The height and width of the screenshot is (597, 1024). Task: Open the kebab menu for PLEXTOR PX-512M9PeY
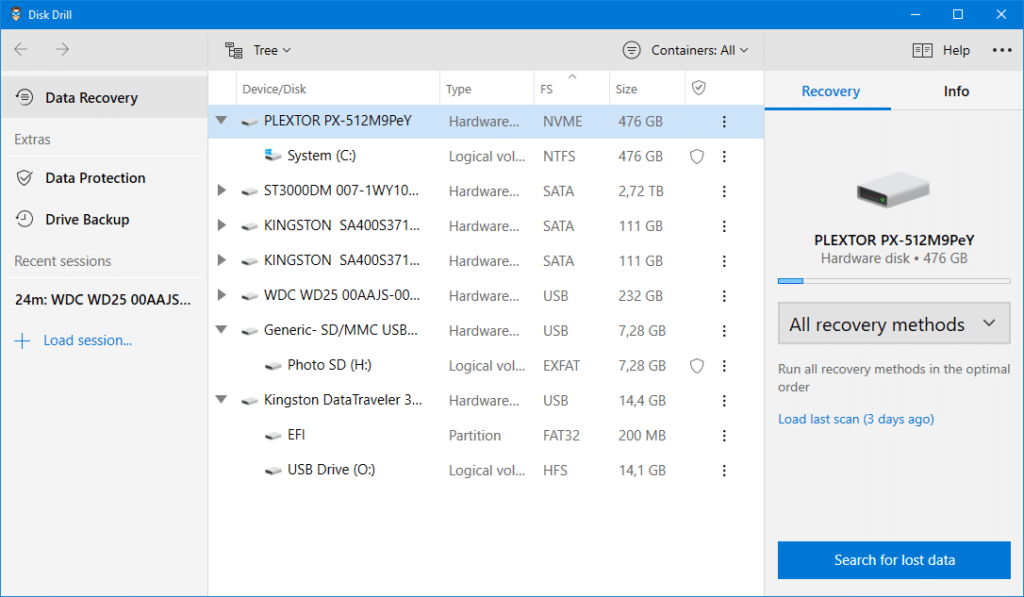tap(724, 120)
